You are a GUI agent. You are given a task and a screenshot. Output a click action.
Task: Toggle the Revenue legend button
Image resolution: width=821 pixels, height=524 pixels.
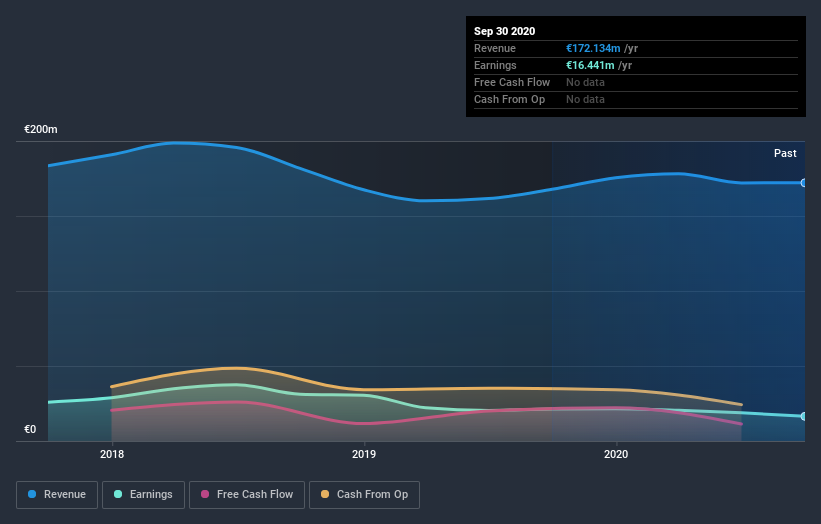[x=57, y=495]
